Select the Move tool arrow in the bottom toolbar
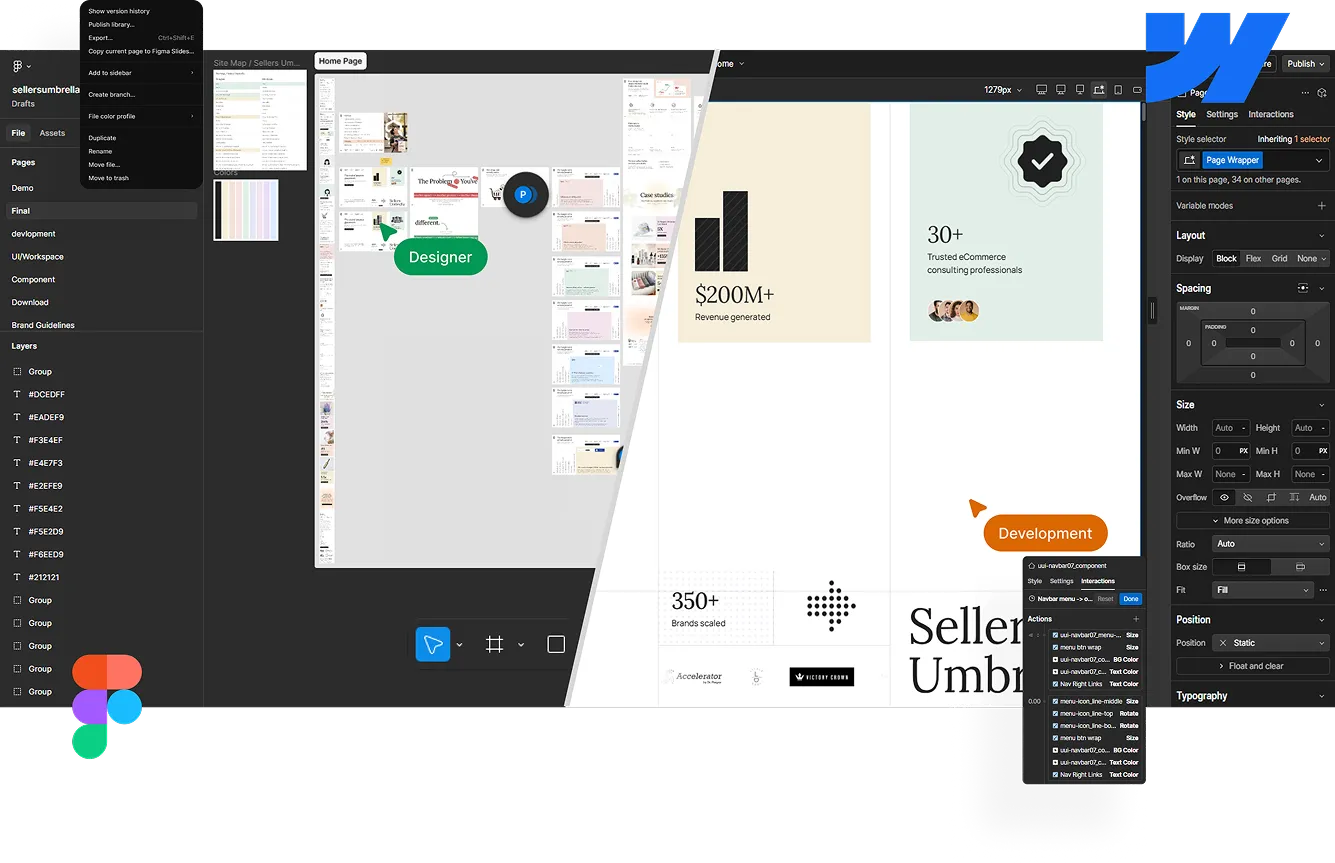This screenshot has height=863, width=1335. click(431, 644)
